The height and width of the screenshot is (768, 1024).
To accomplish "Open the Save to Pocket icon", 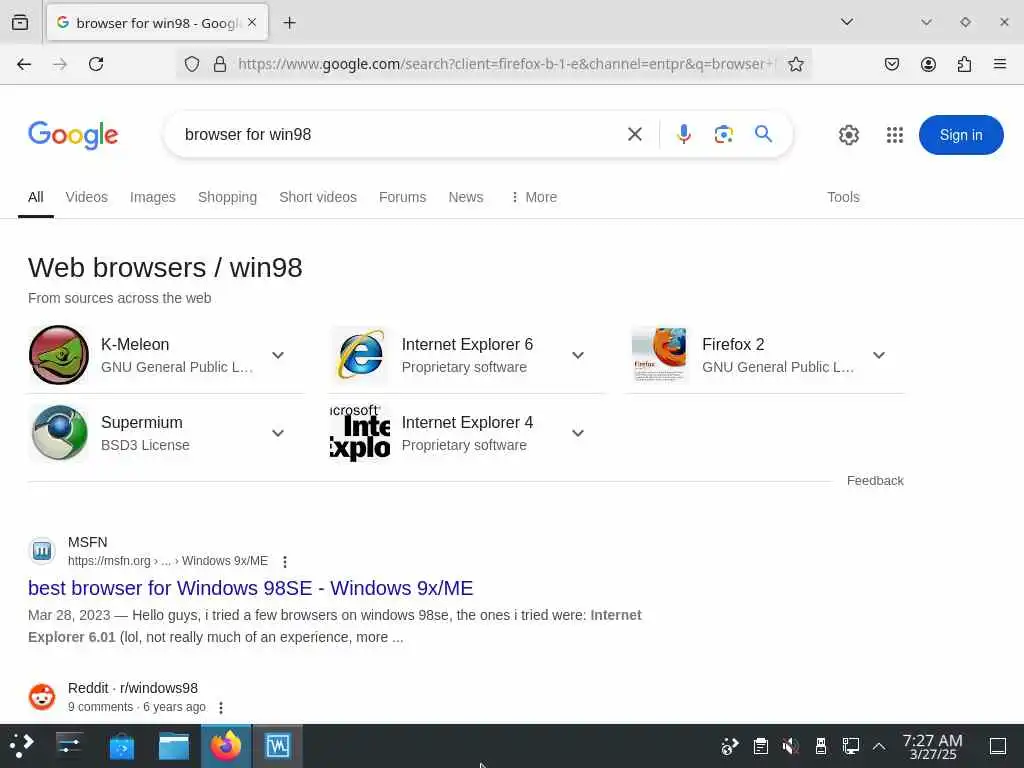I will click(892, 64).
